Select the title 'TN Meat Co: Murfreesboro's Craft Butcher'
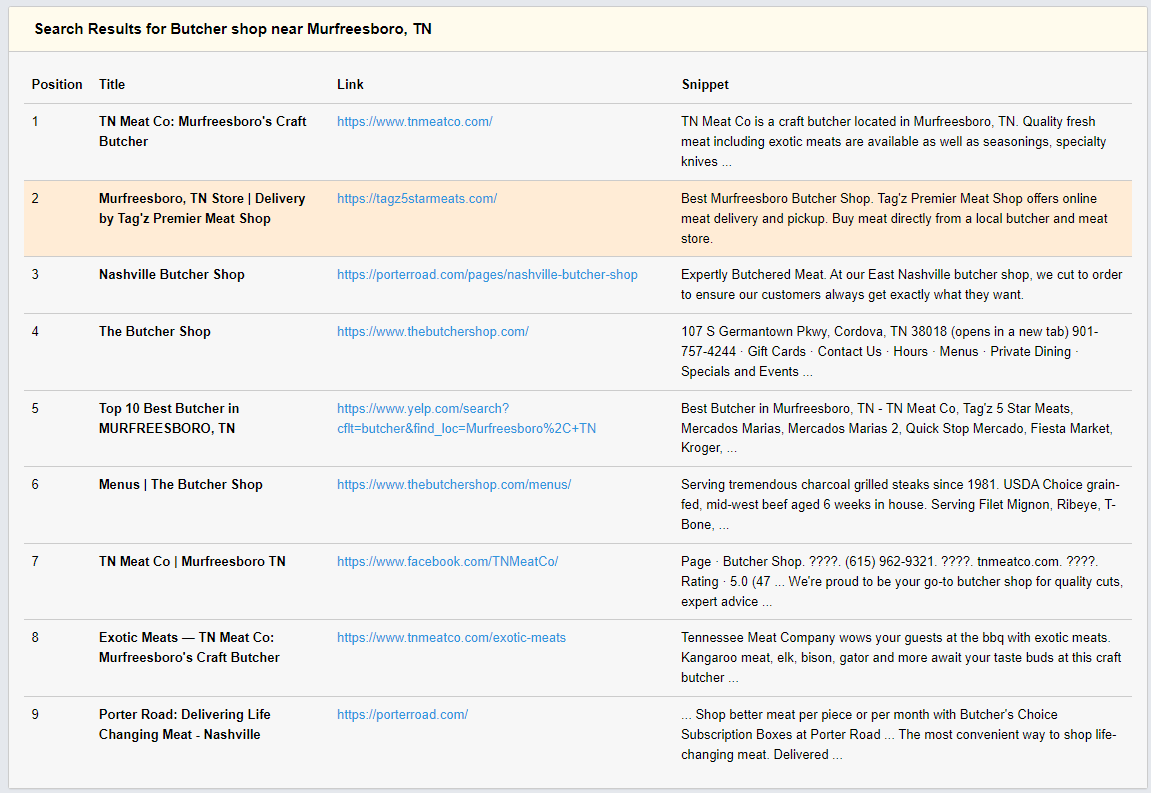Image resolution: width=1151 pixels, height=793 pixels. 202,132
